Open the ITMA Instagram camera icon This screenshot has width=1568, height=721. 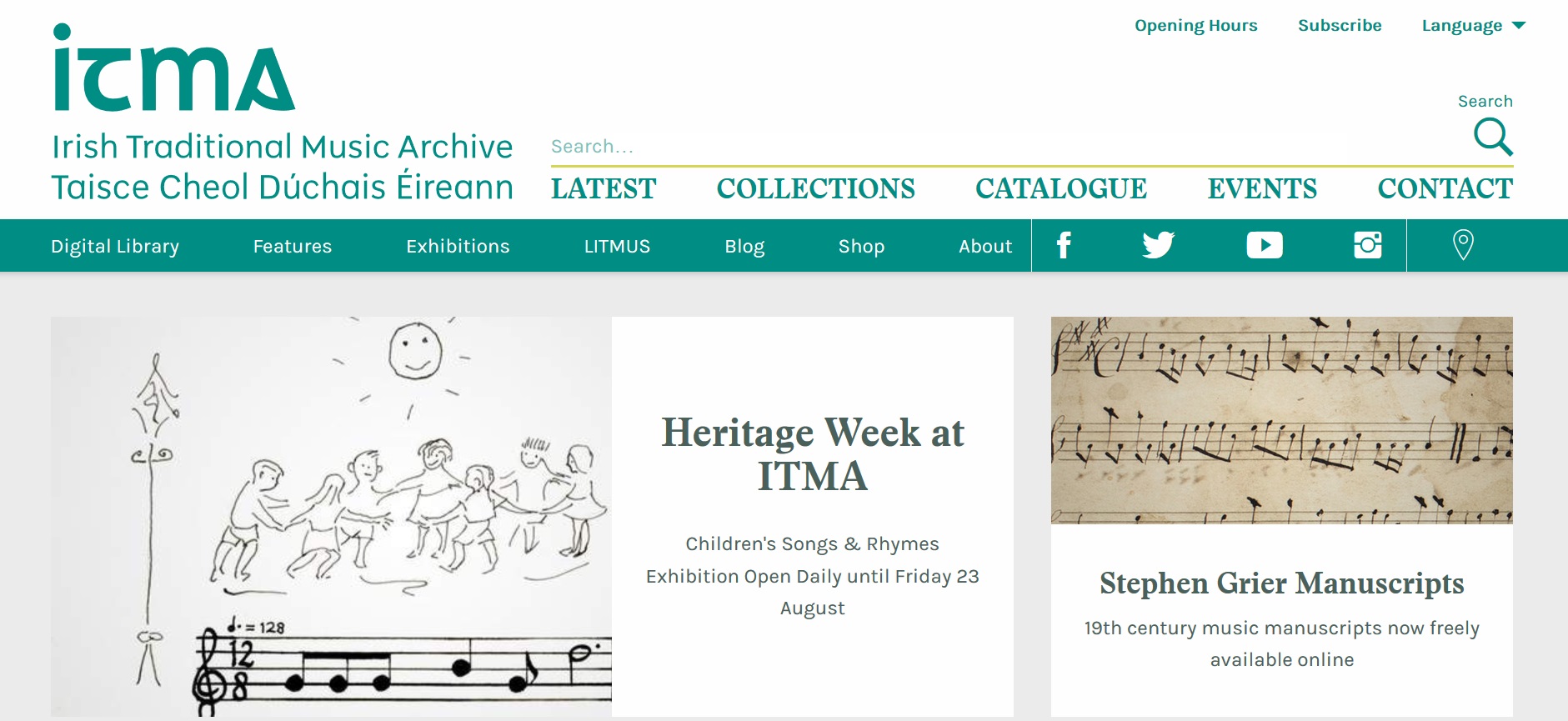(x=1367, y=245)
